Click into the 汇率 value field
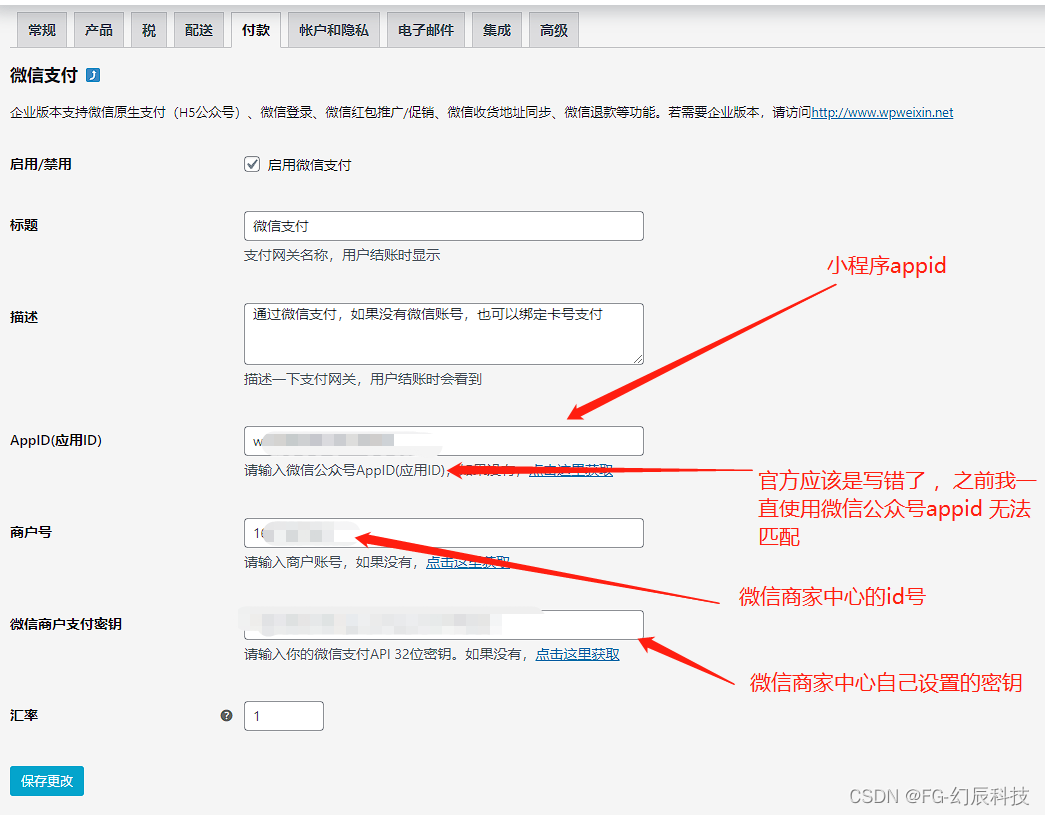The height and width of the screenshot is (815, 1045). [x=284, y=716]
